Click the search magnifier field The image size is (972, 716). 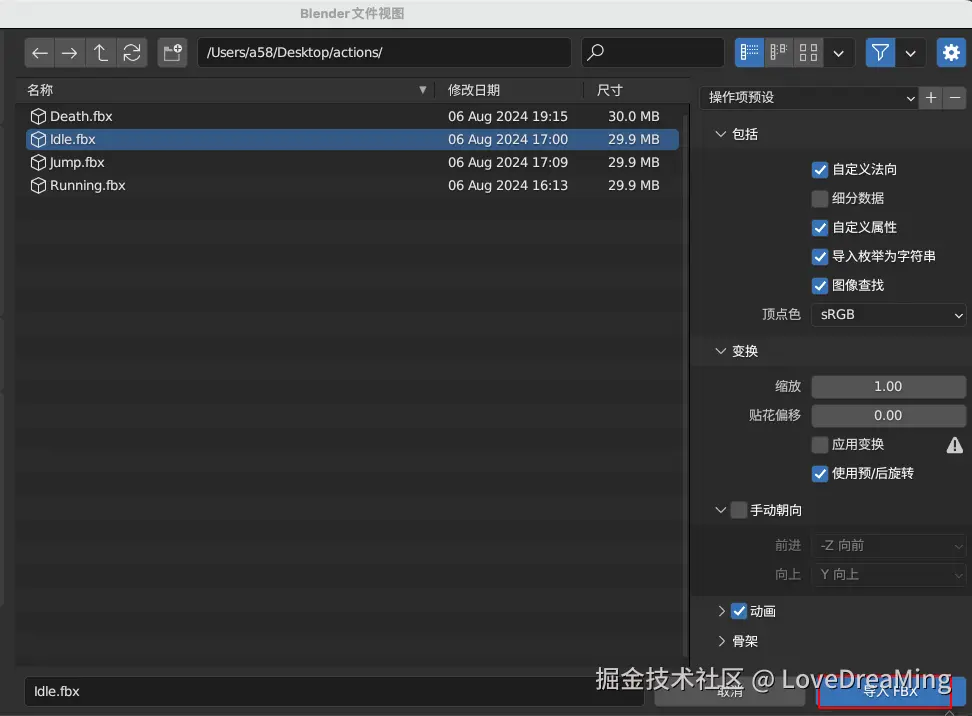tap(653, 53)
